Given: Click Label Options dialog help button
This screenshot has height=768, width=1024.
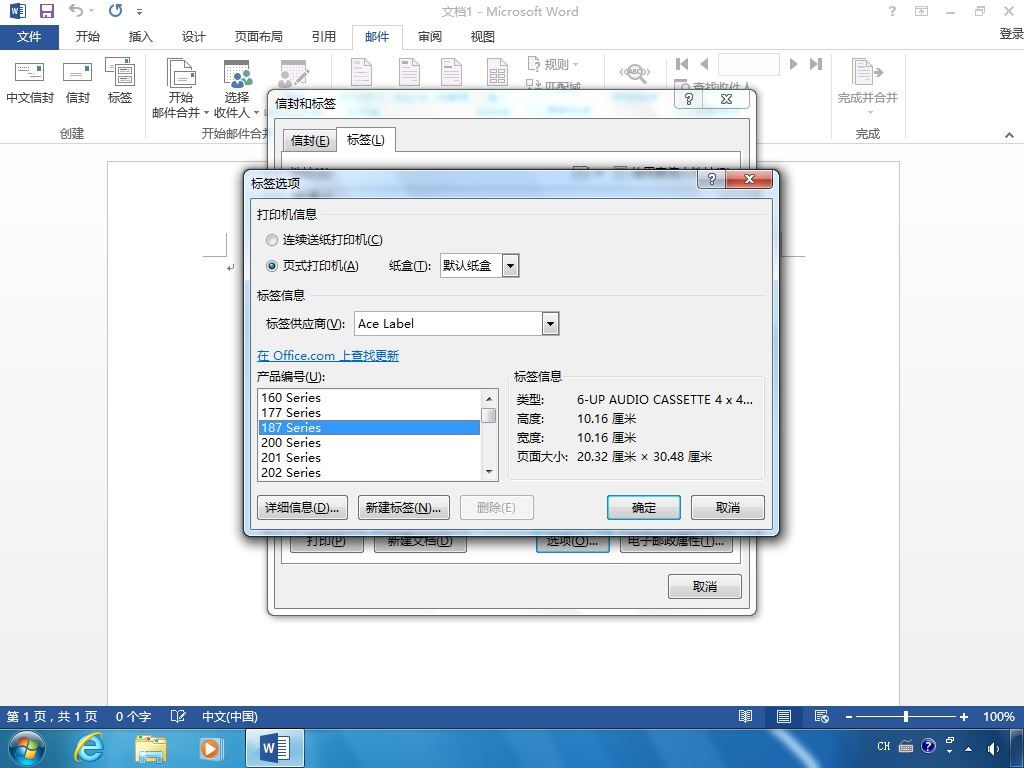Looking at the screenshot, I should 712,179.
